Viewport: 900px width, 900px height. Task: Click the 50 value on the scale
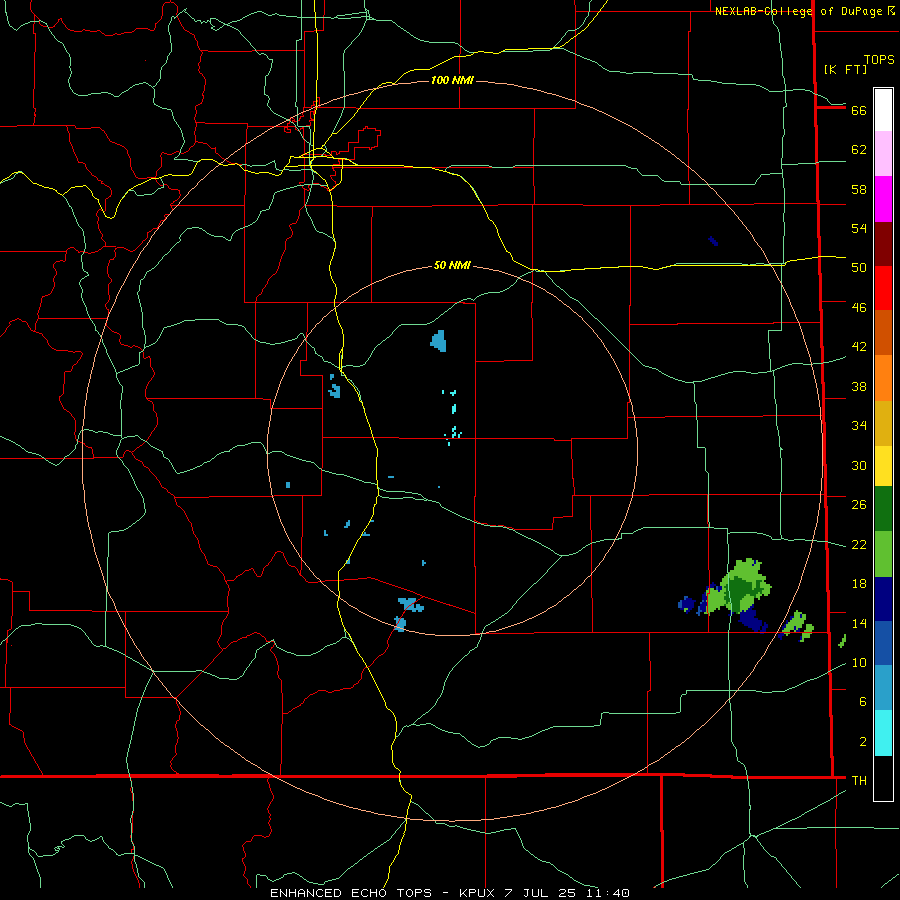point(859,267)
